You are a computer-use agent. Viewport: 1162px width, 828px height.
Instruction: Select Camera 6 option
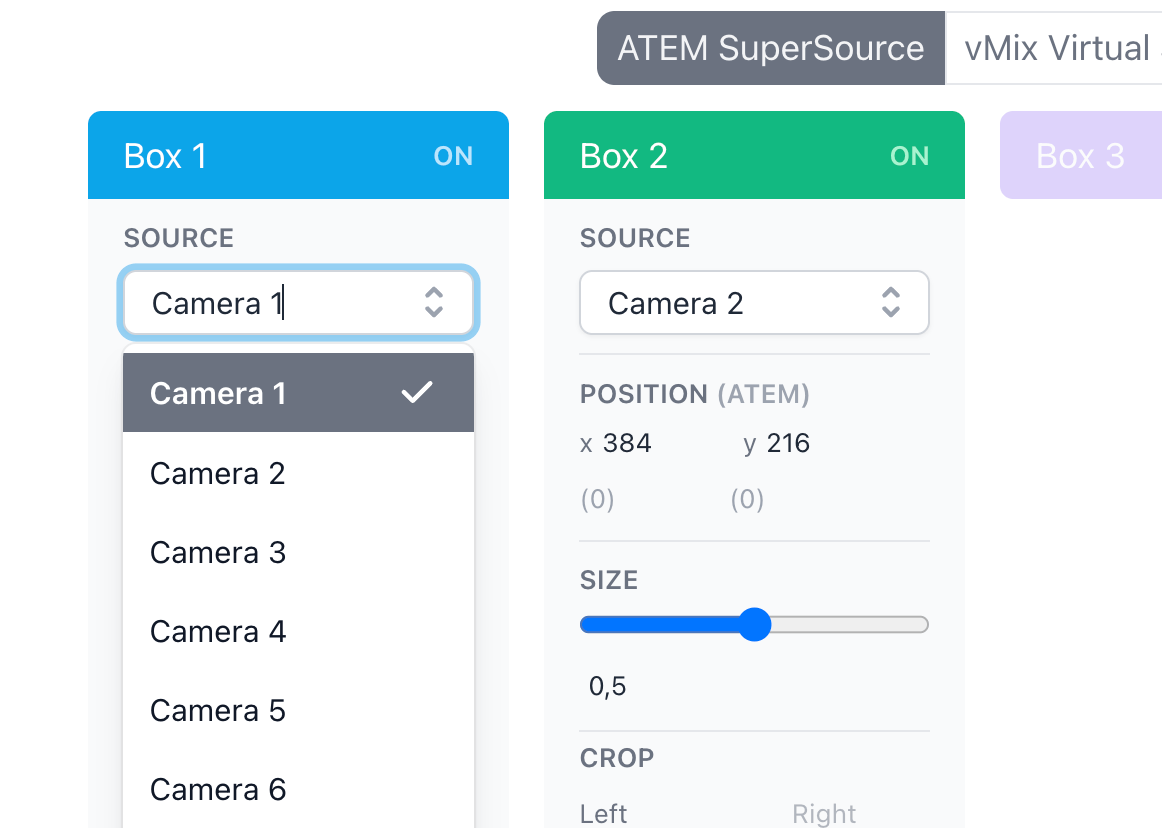click(298, 789)
